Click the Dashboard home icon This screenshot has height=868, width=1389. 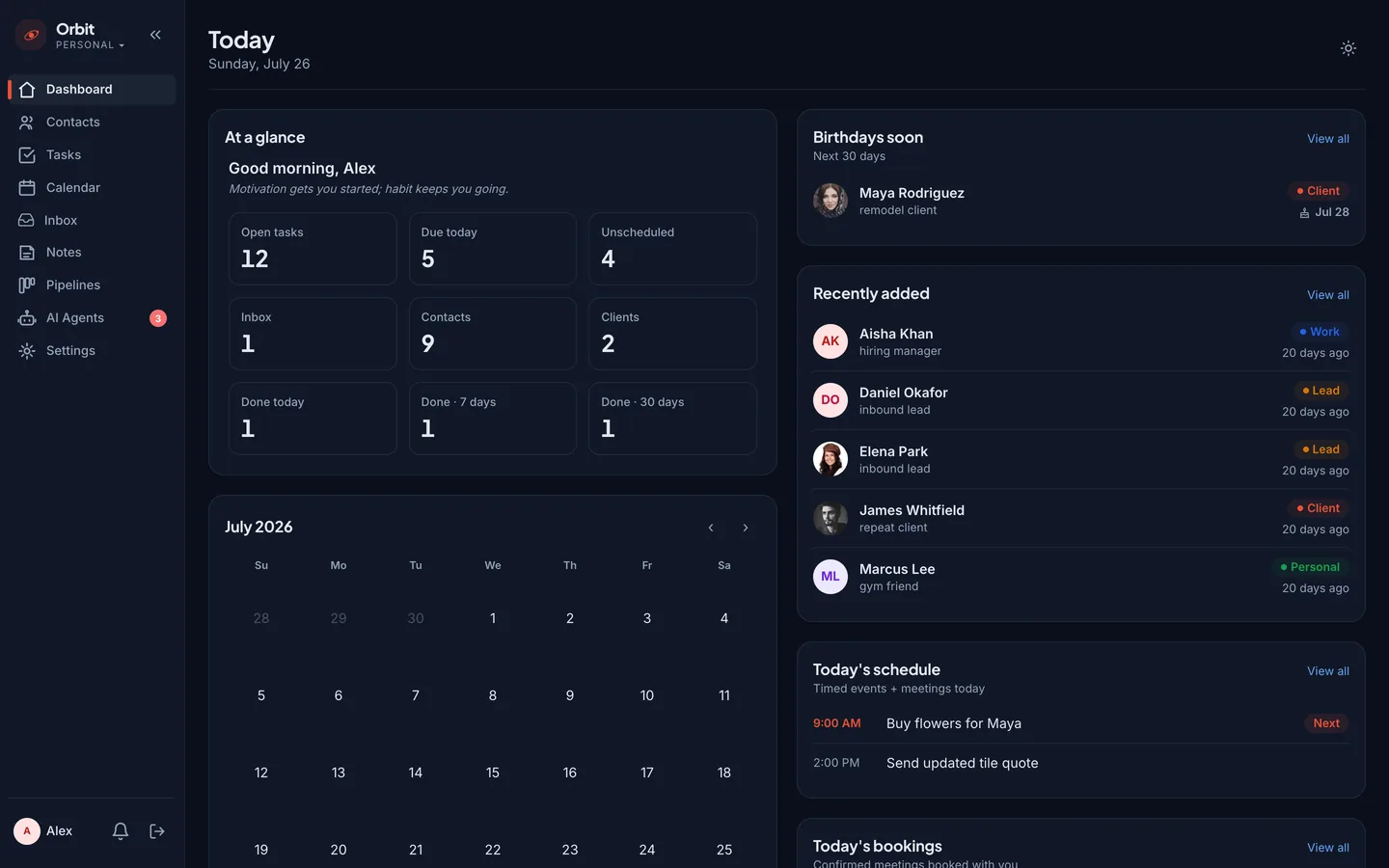(27, 90)
